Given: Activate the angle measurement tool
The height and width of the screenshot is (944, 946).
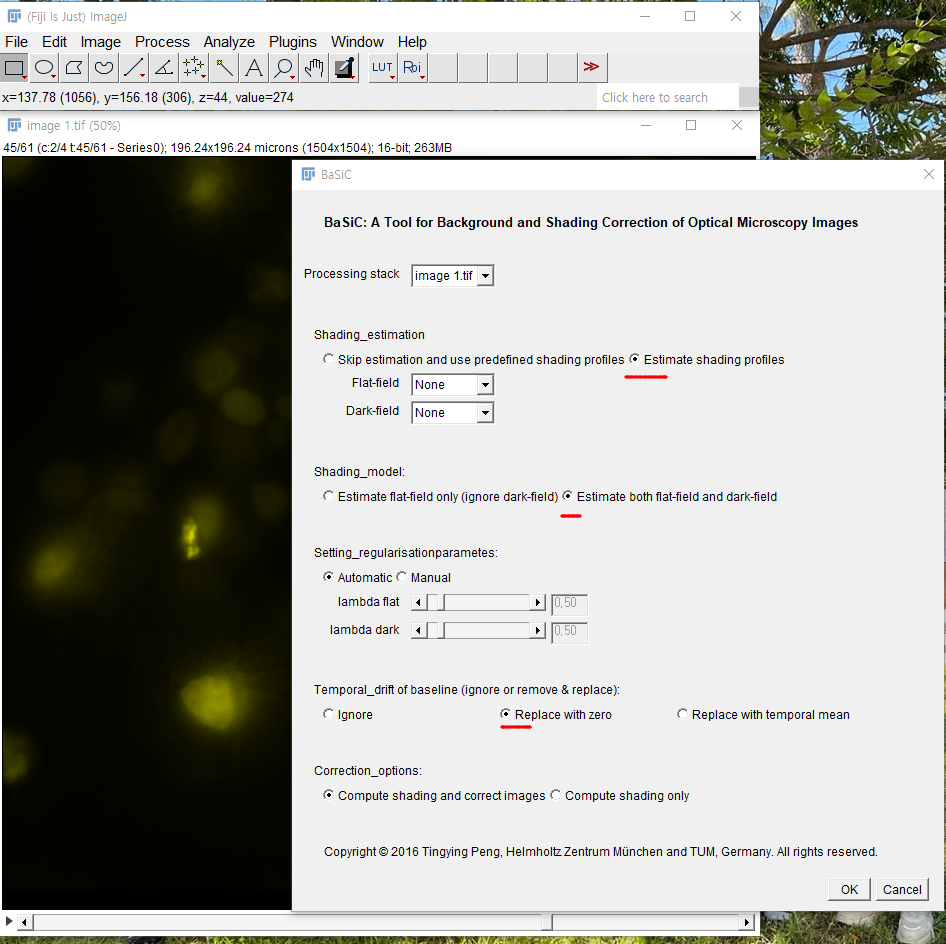Looking at the screenshot, I should 164,67.
